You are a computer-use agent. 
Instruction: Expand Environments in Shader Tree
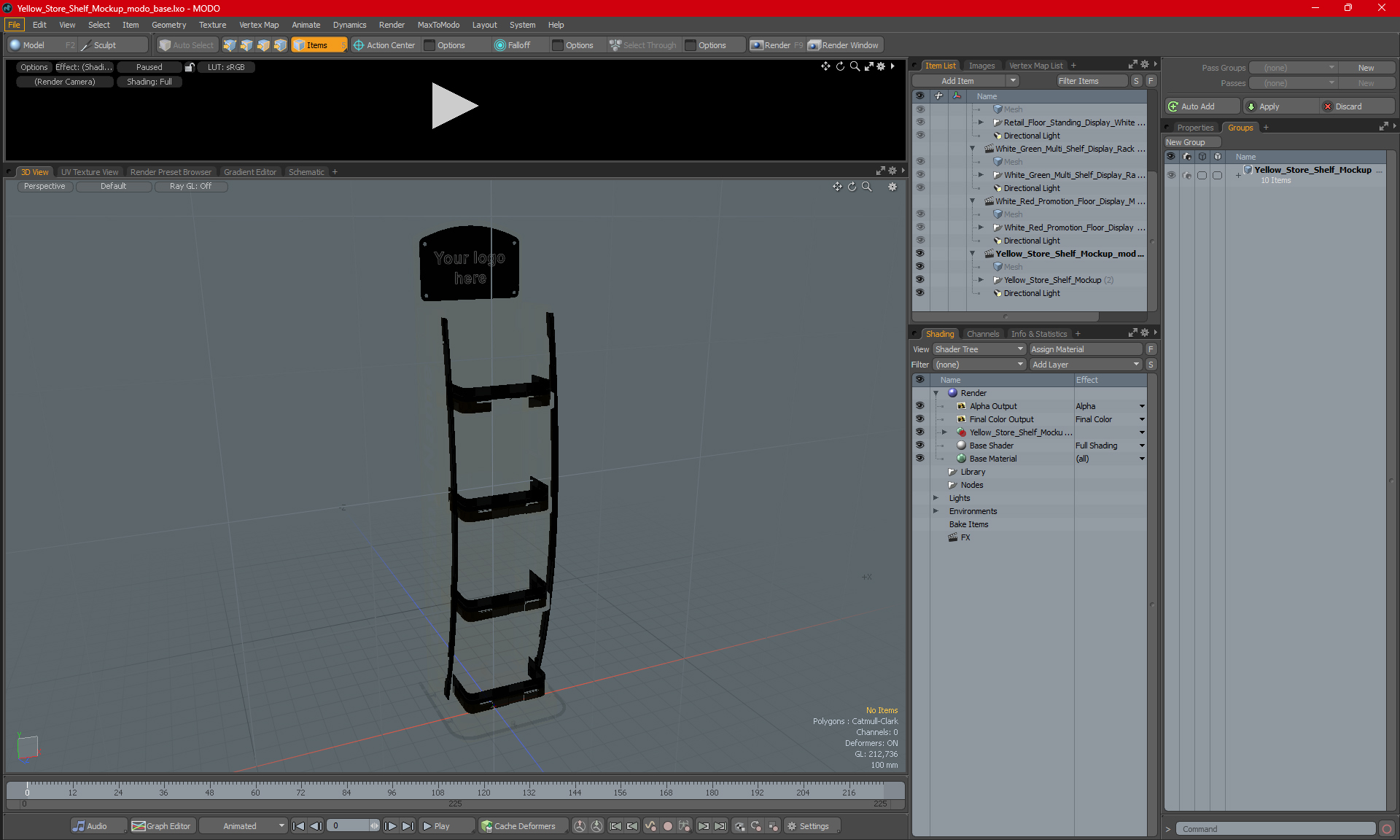pos(936,511)
